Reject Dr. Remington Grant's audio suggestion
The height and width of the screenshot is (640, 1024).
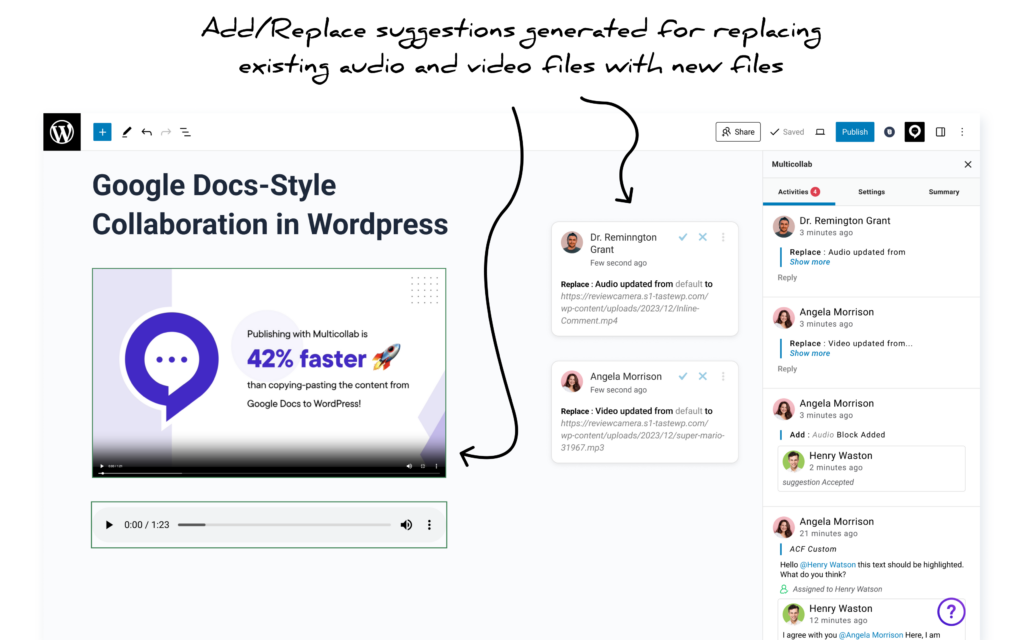point(703,237)
